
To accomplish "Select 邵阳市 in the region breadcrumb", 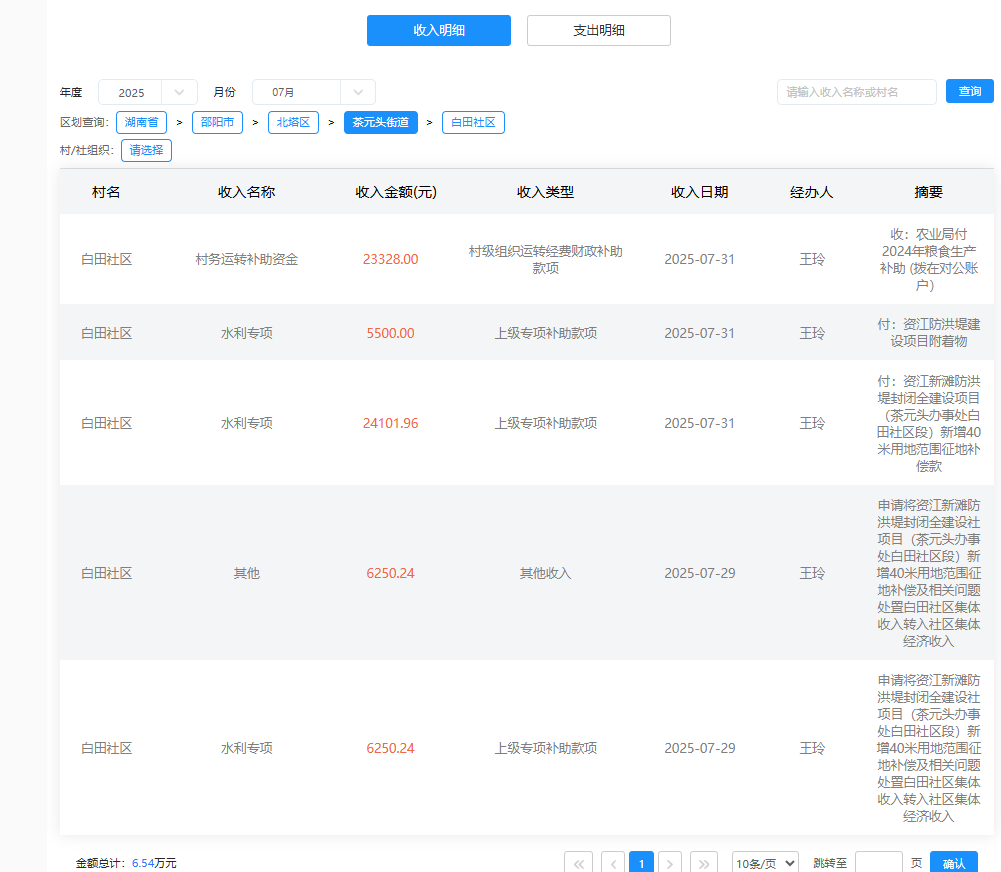I will pyautogui.click(x=217, y=122).
